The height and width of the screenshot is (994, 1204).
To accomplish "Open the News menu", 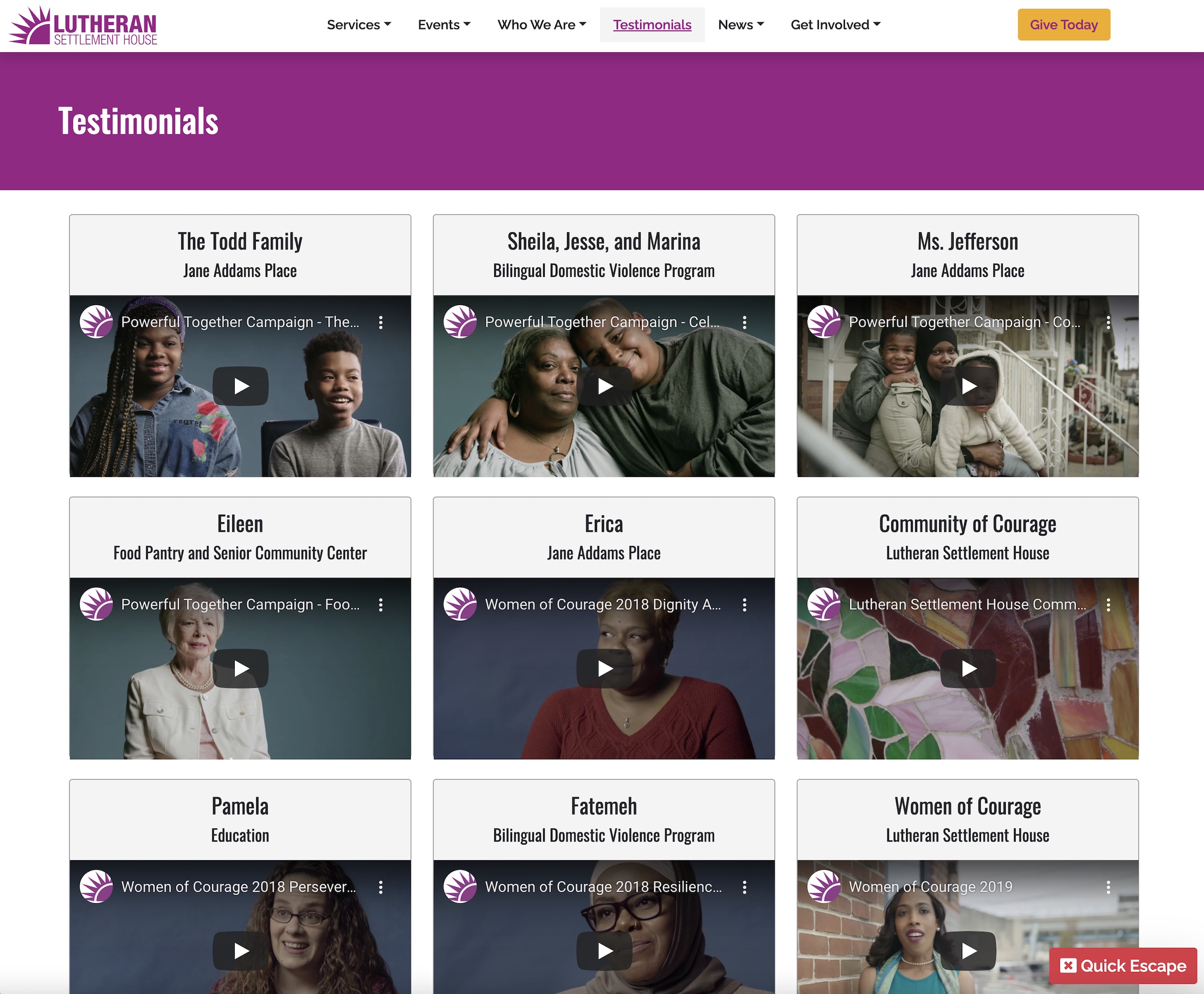I will point(741,25).
